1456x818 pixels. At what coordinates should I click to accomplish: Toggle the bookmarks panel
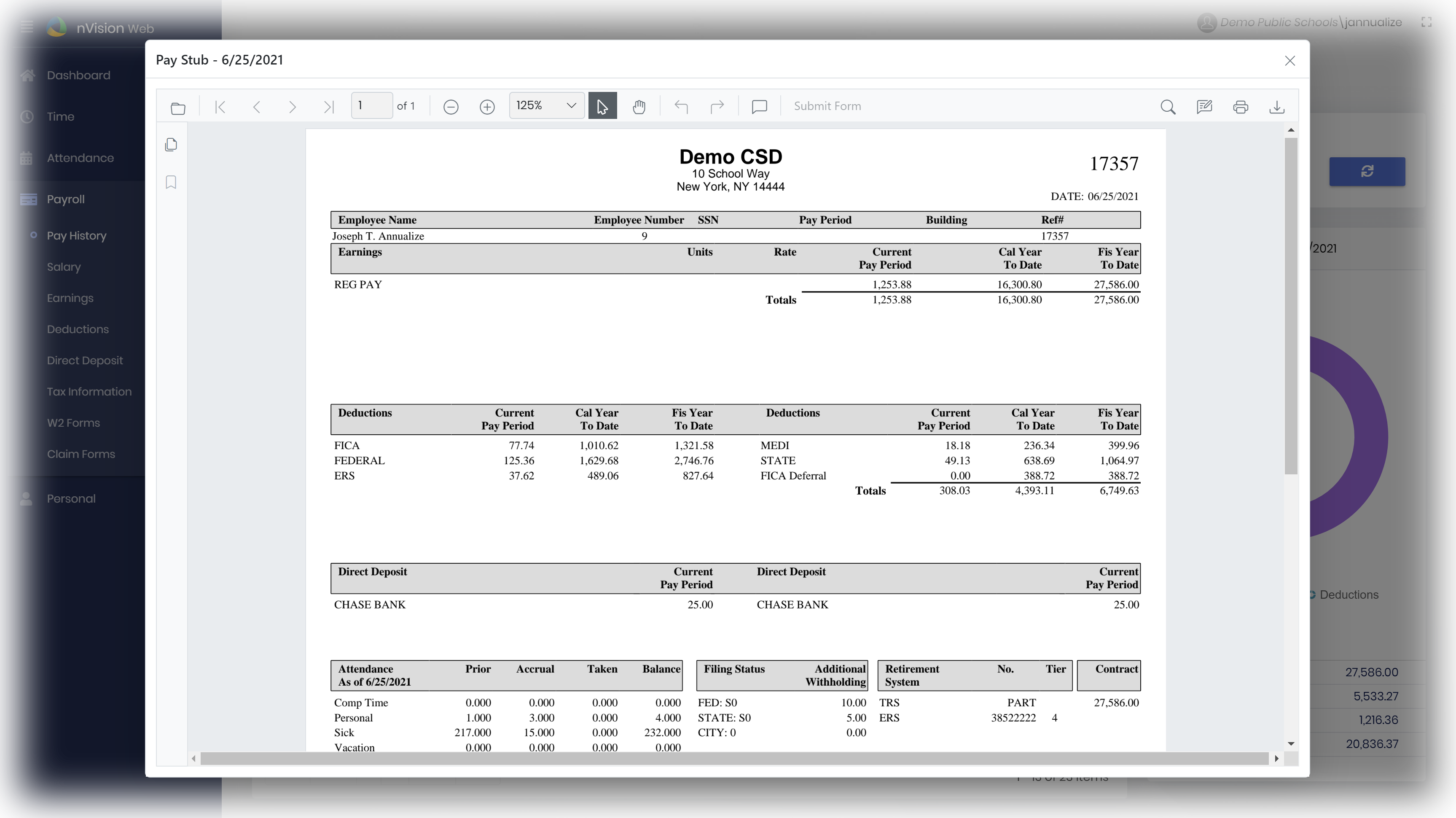click(171, 182)
